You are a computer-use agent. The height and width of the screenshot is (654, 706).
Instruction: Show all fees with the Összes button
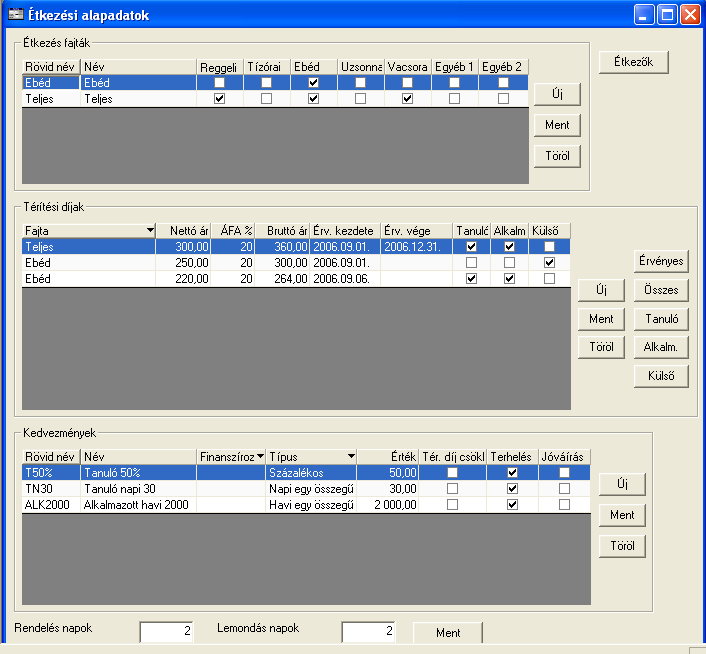(x=661, y=290)
